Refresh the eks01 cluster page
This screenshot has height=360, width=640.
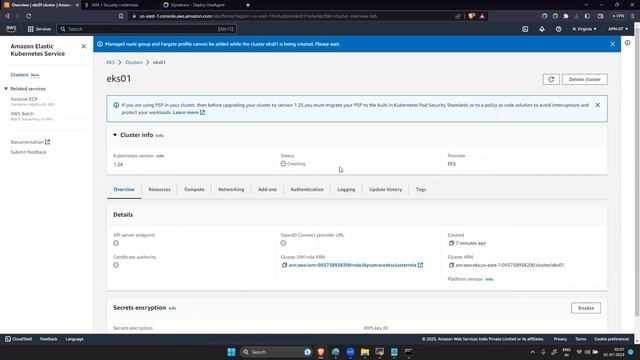[x=551, y=79]
